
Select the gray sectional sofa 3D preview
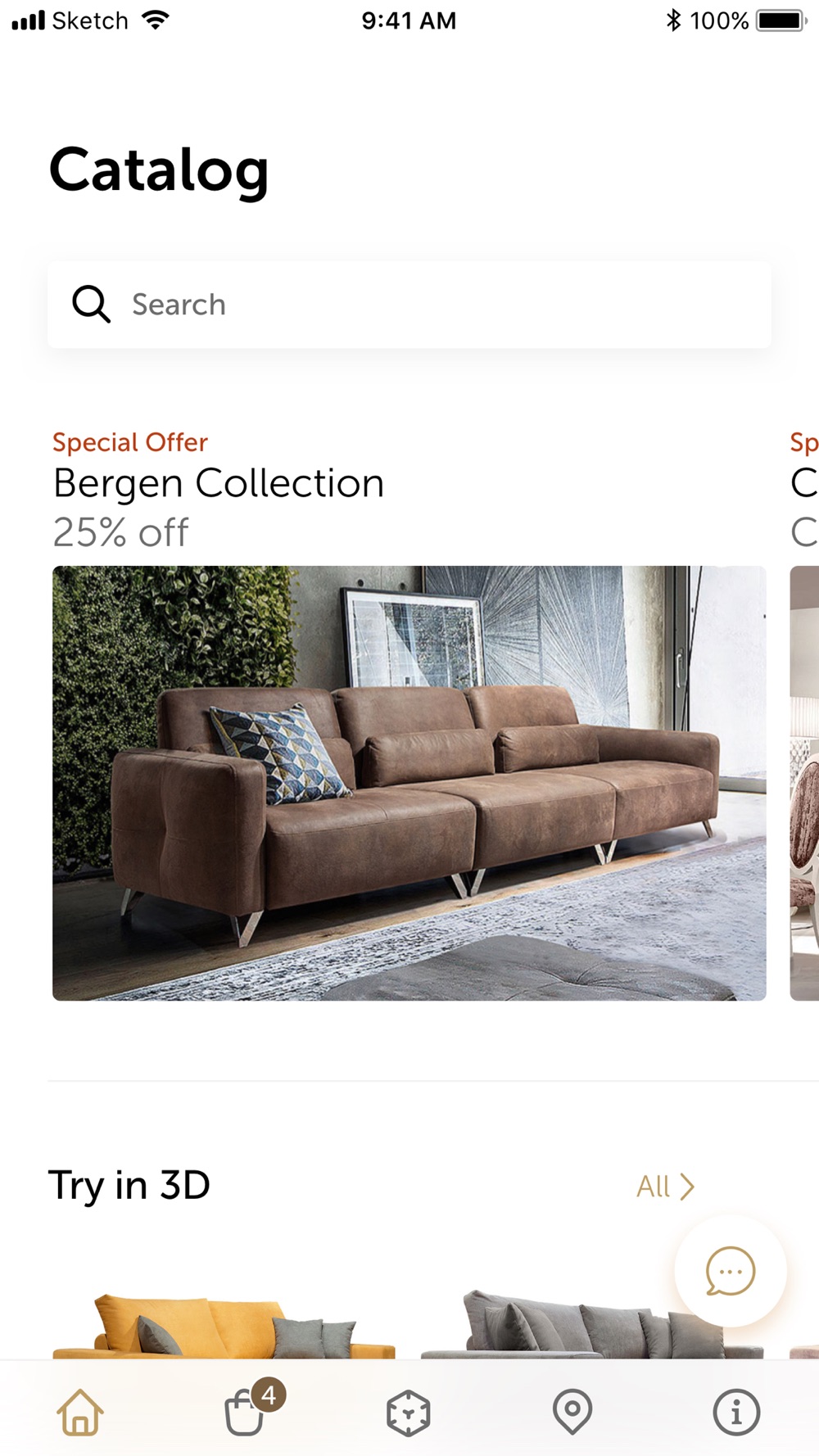point(592,1324)
